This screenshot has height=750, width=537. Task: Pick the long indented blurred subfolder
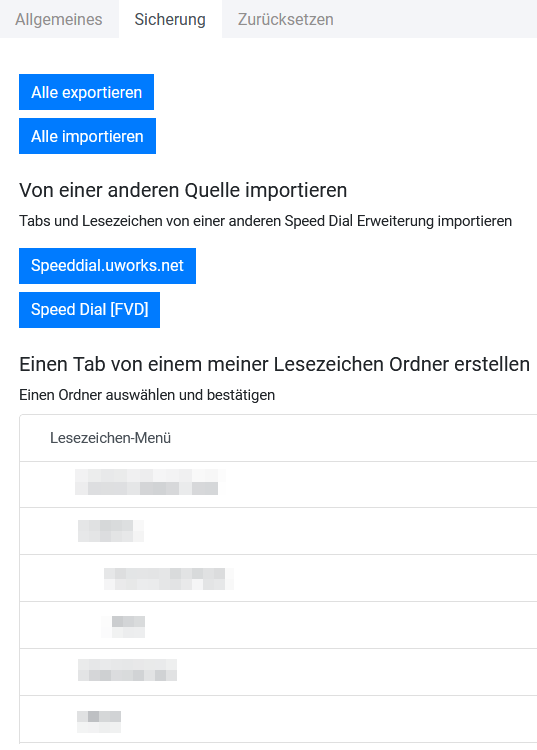coord(278,578)
